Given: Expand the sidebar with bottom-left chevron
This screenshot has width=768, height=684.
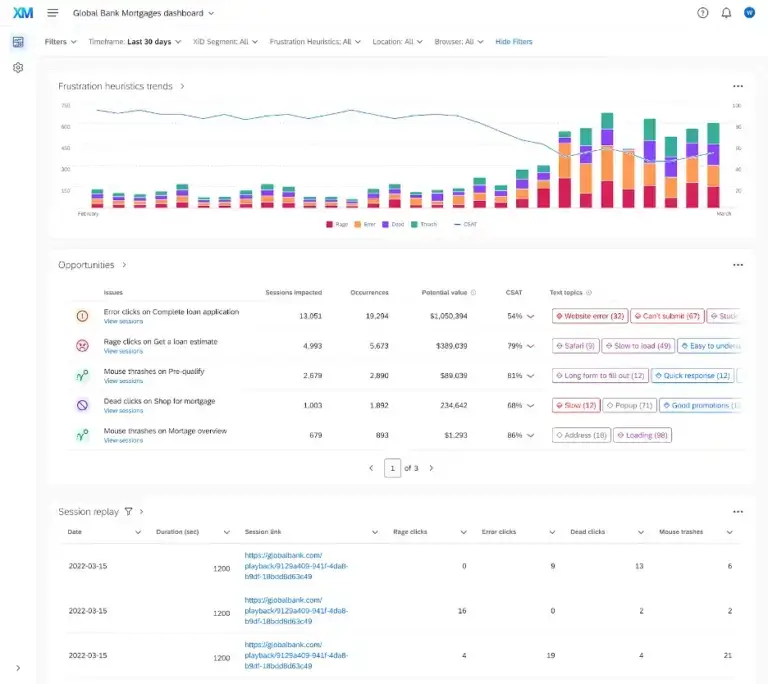Looking at the screenshot, I should click(x=18, y=668).
